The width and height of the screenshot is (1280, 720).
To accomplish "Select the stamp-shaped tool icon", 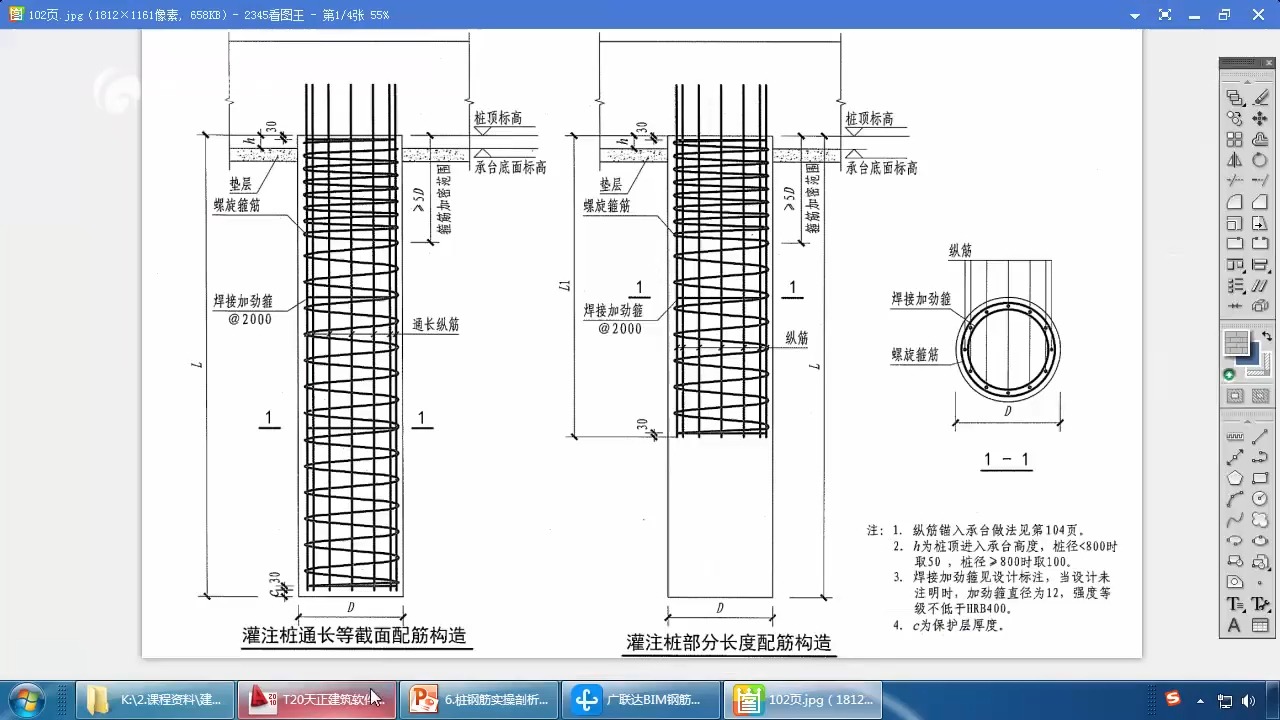I will coord(1260,139).
